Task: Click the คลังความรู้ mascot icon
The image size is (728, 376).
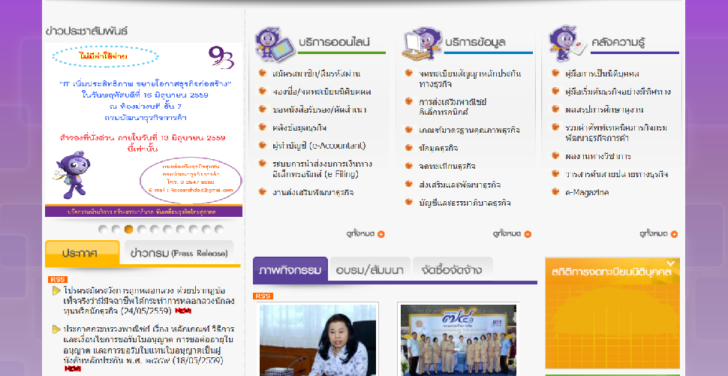Action: click(567, 44)
